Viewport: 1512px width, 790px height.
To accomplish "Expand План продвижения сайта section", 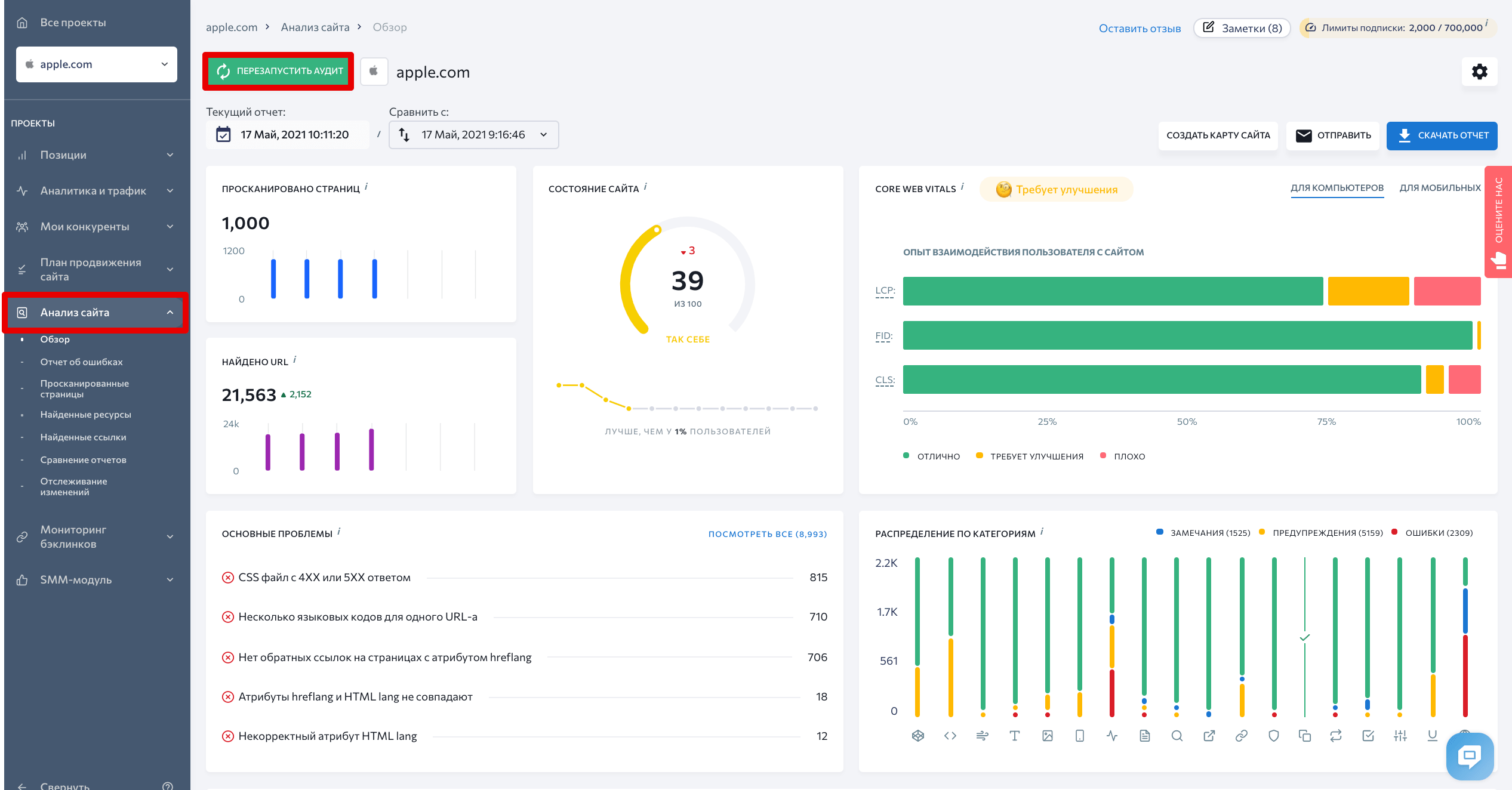I will pyautogui.click(x=96, y=270).
